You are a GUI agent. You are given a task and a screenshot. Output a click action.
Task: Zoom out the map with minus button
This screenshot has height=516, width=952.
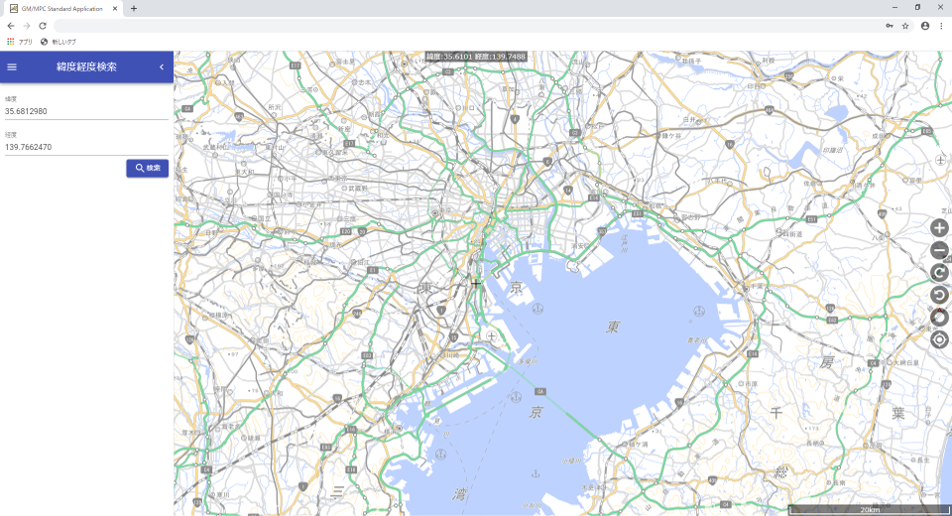point(938,251)
